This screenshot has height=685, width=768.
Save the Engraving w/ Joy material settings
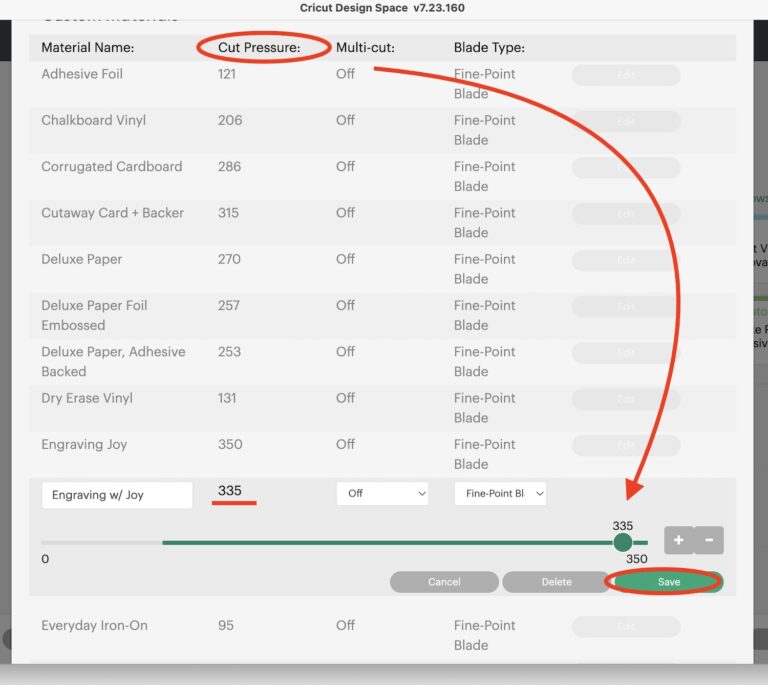pyautogui.click(x=668, y=582)
